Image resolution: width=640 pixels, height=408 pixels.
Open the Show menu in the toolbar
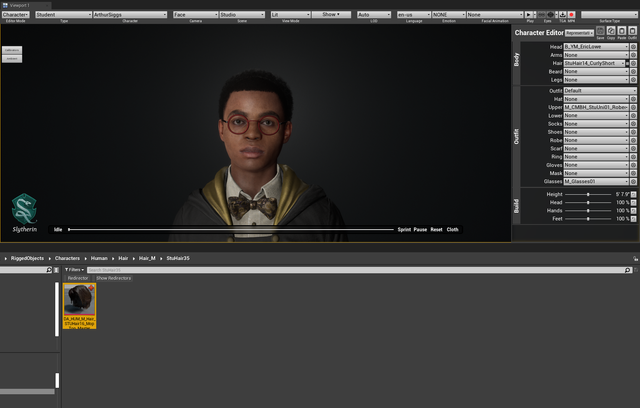(x=331, y=15)
